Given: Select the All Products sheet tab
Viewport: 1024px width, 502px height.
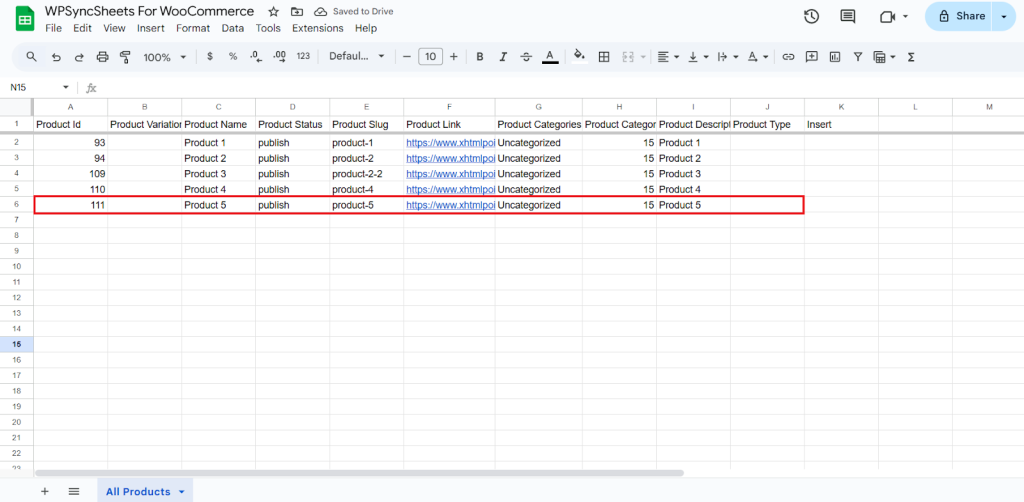Looking at the screenshot, I should 145,492.
